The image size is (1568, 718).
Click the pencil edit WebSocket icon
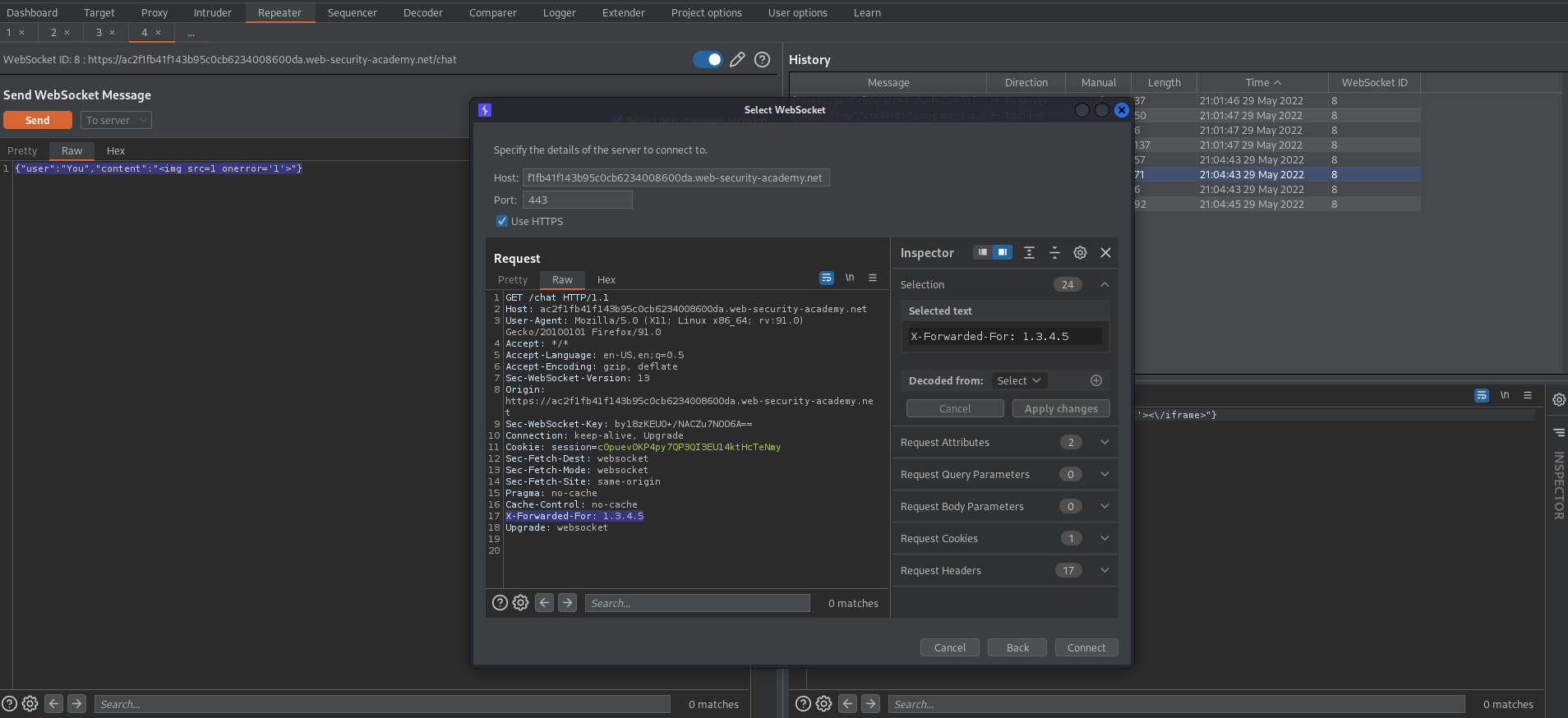pyautogui.click(x=737, y=59)
